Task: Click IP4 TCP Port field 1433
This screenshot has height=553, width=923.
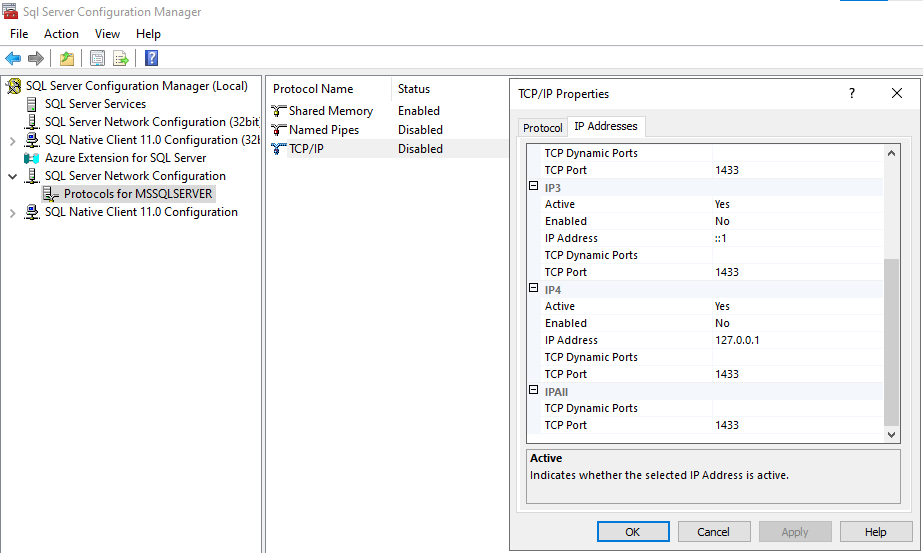Action: pos(798,374)
